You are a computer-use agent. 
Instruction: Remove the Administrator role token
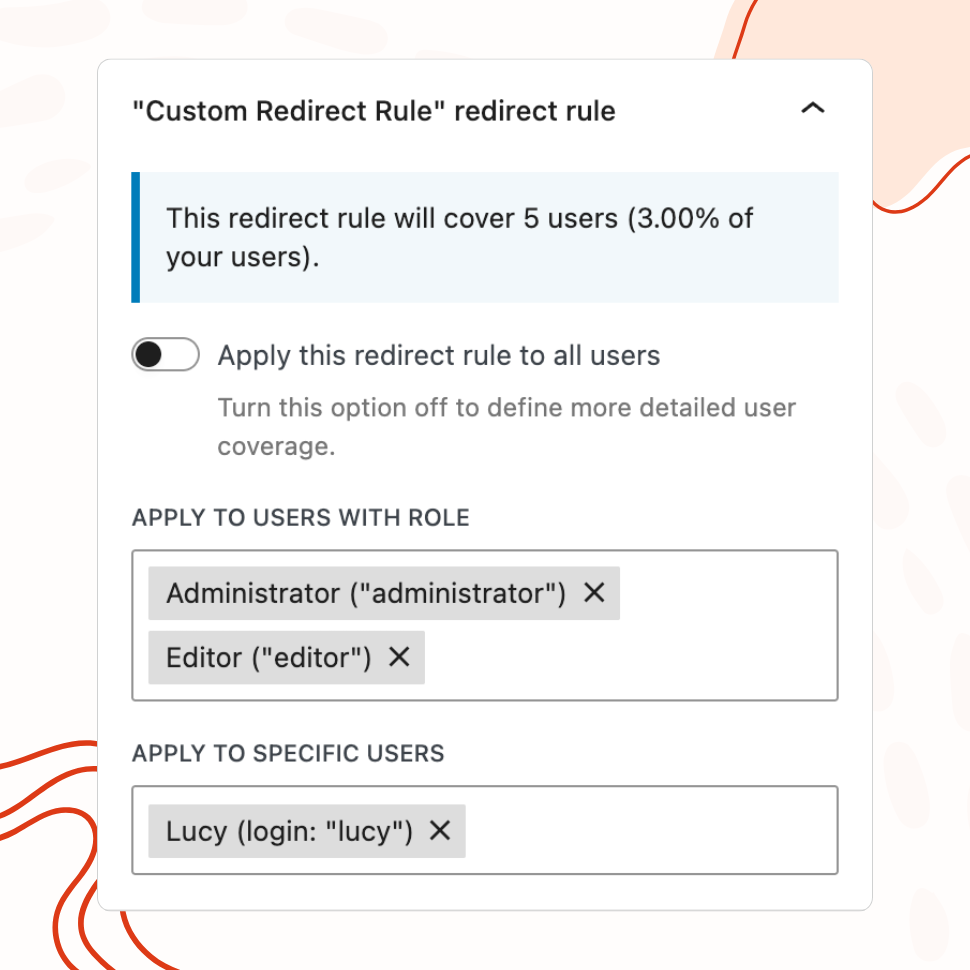(594, 593)
